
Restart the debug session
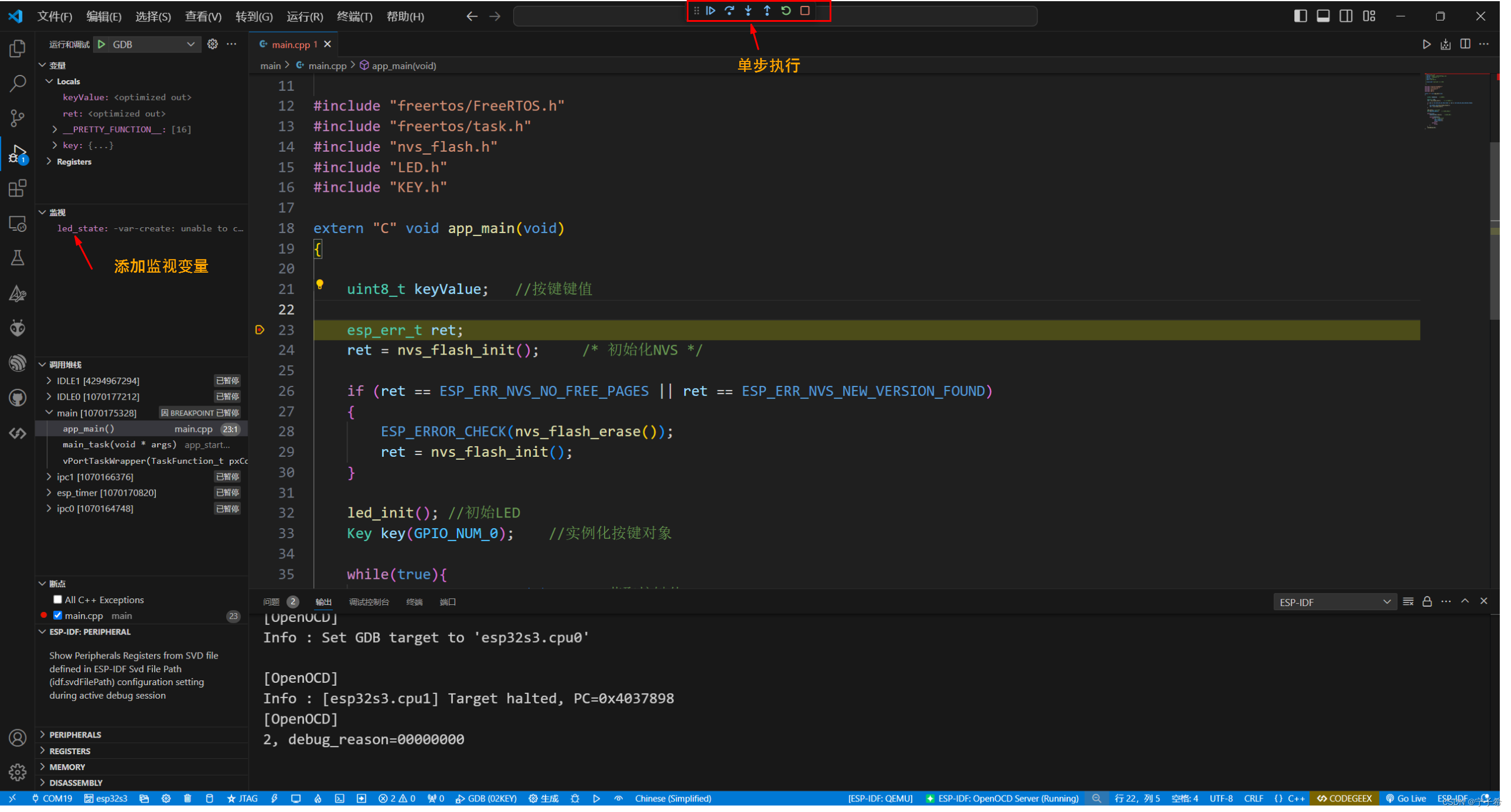(x=786, y=11)
